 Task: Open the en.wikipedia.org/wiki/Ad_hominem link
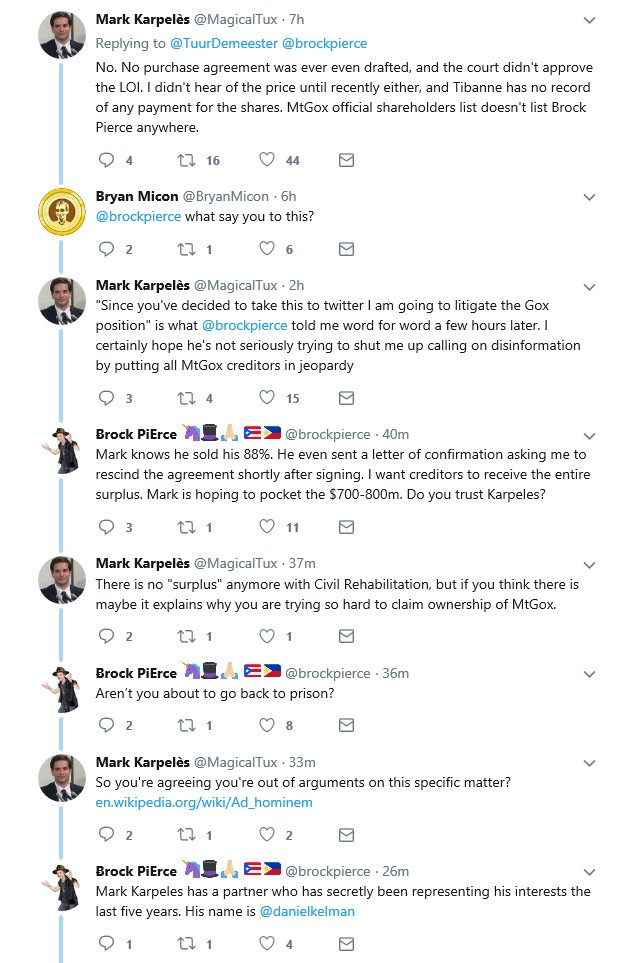coord(204,802)
